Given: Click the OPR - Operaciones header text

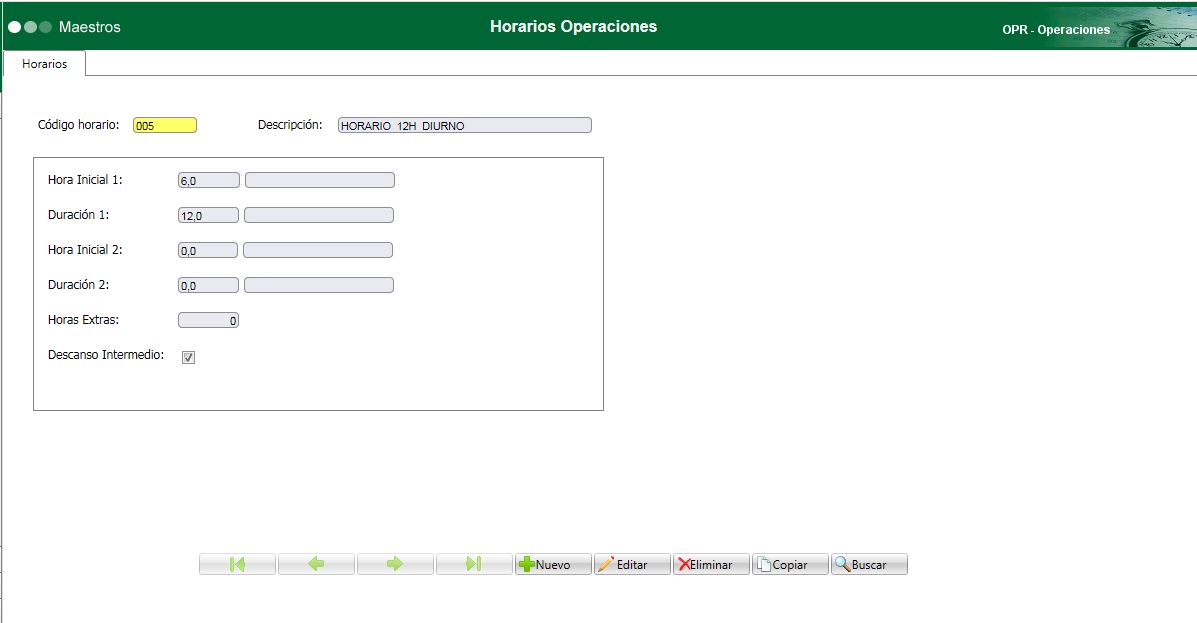Looking at the screenshot, I should coord(1056,30).
